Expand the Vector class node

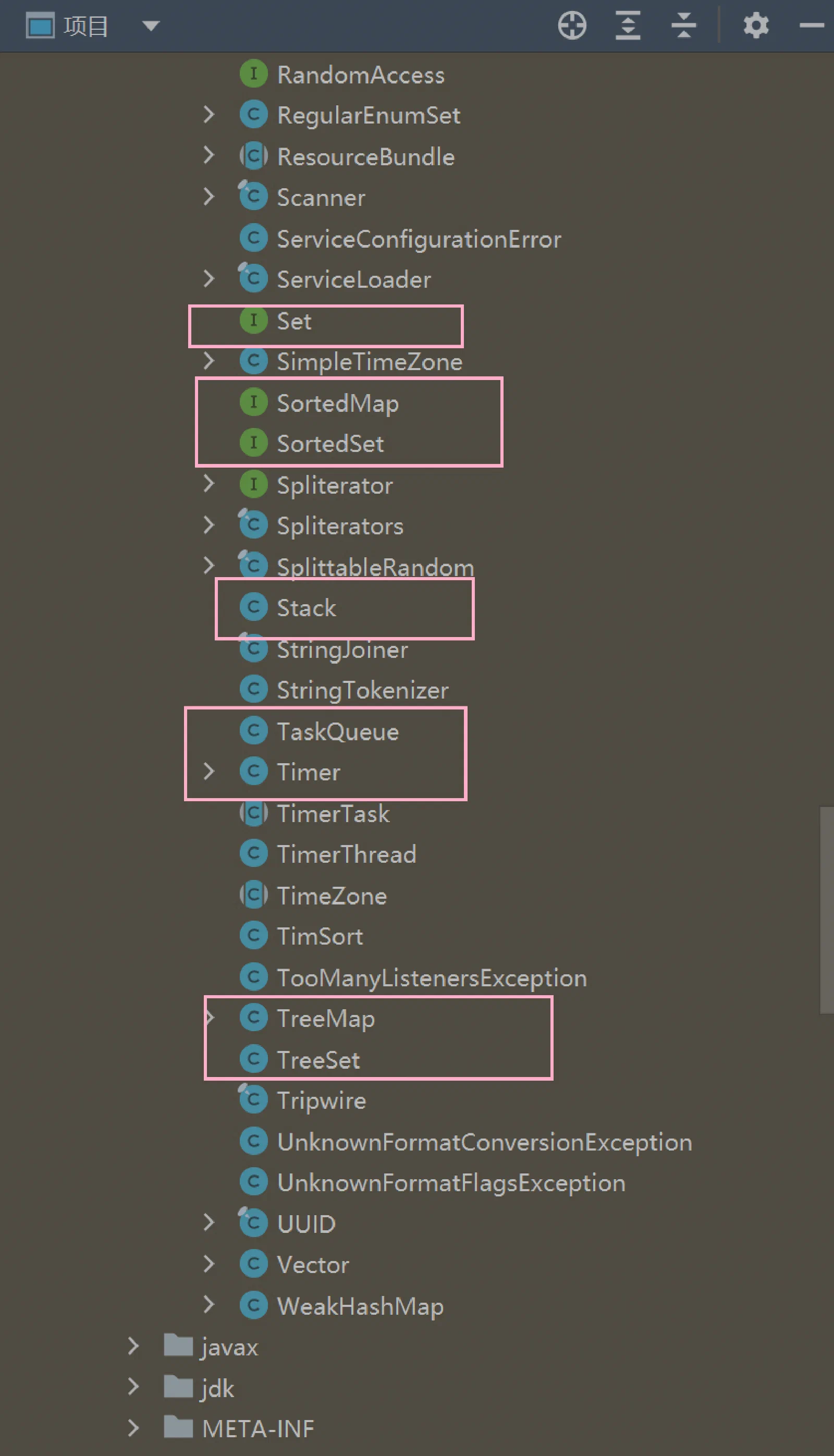pos(209,1264)
